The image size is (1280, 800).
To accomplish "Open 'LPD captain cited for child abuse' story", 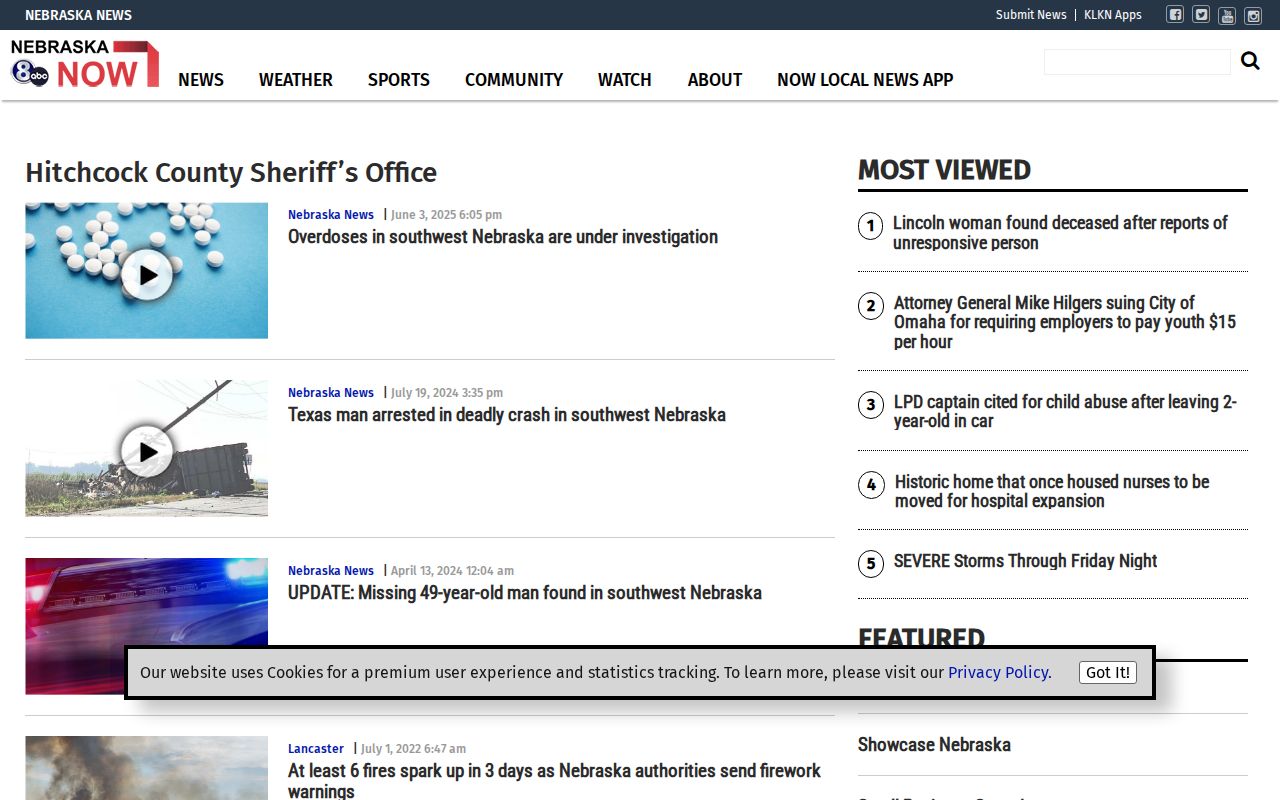I will pyautogui.click(x=1065, y=411).
